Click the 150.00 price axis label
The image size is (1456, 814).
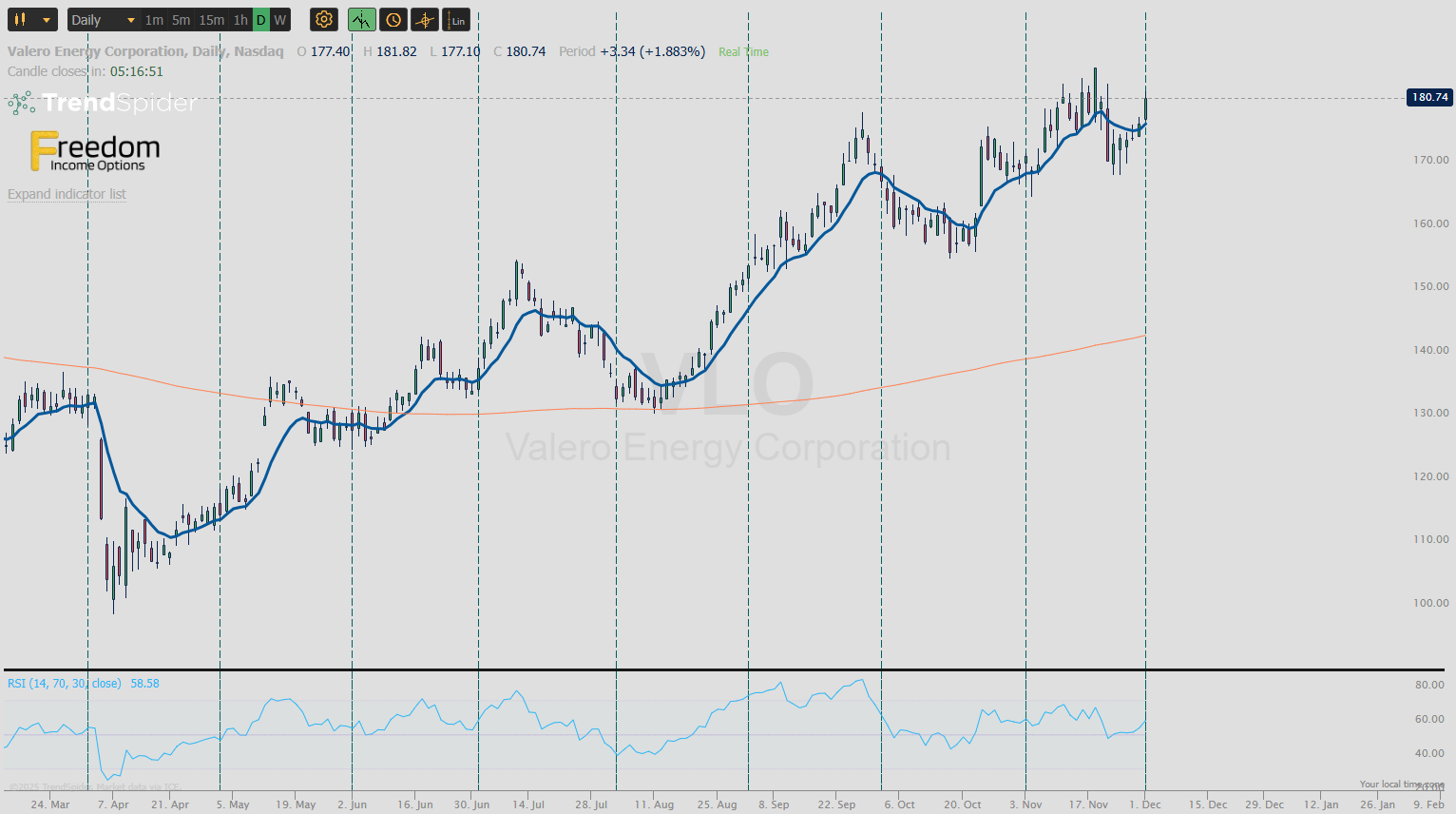1430,286
